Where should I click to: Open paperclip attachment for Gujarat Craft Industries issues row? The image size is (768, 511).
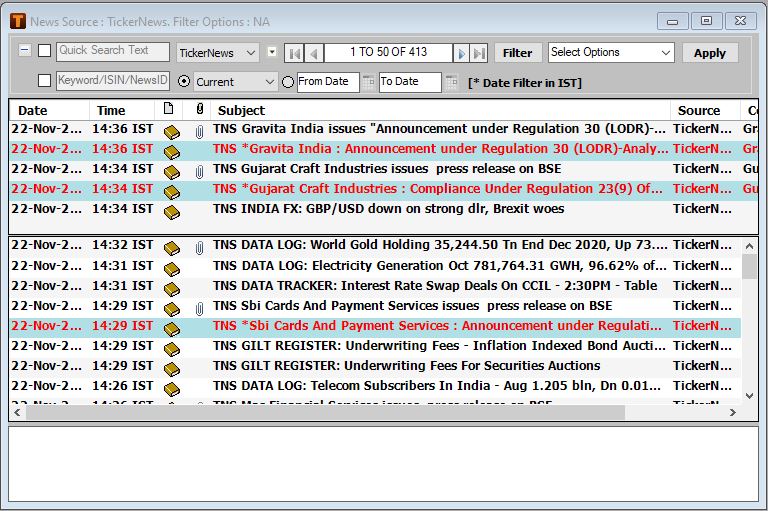coord(199,172)
